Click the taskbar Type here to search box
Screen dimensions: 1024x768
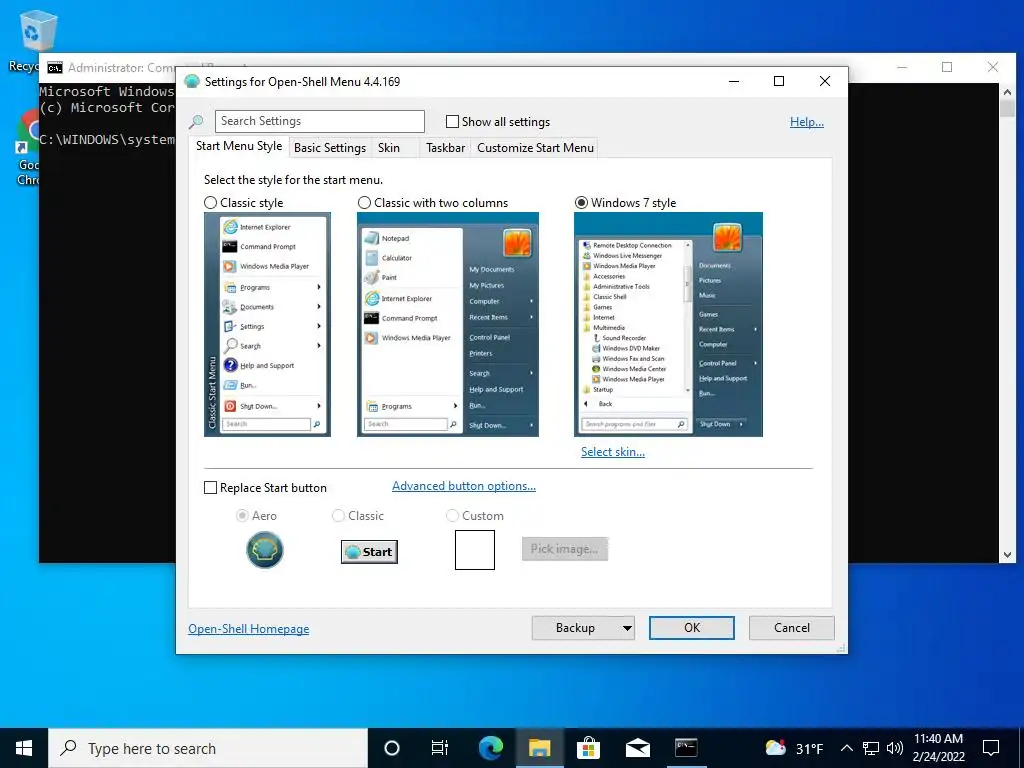coord(208,748)
